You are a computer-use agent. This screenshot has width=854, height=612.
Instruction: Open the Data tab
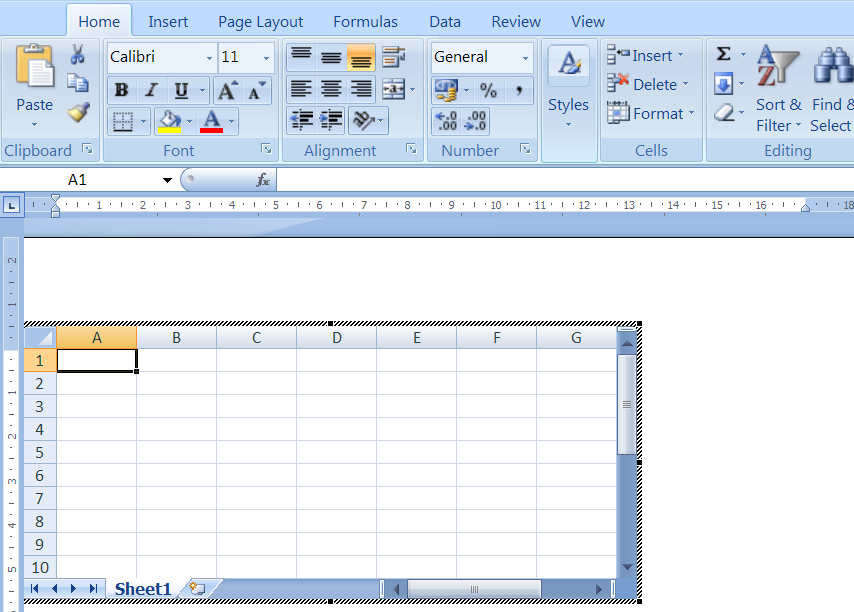click(445, 22)
